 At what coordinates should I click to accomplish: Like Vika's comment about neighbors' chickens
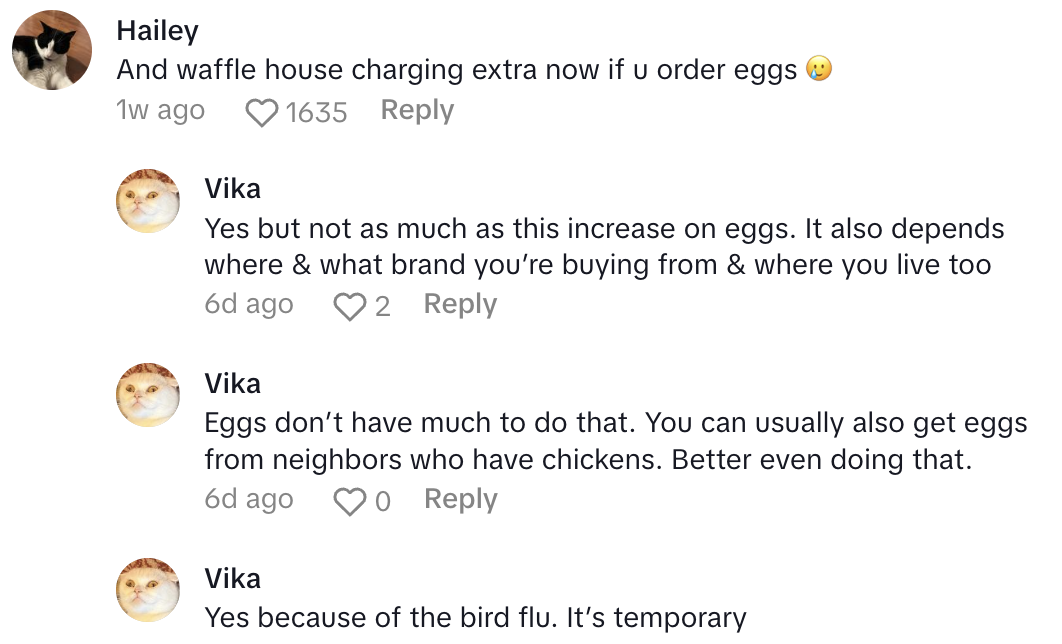pos(349,500)
